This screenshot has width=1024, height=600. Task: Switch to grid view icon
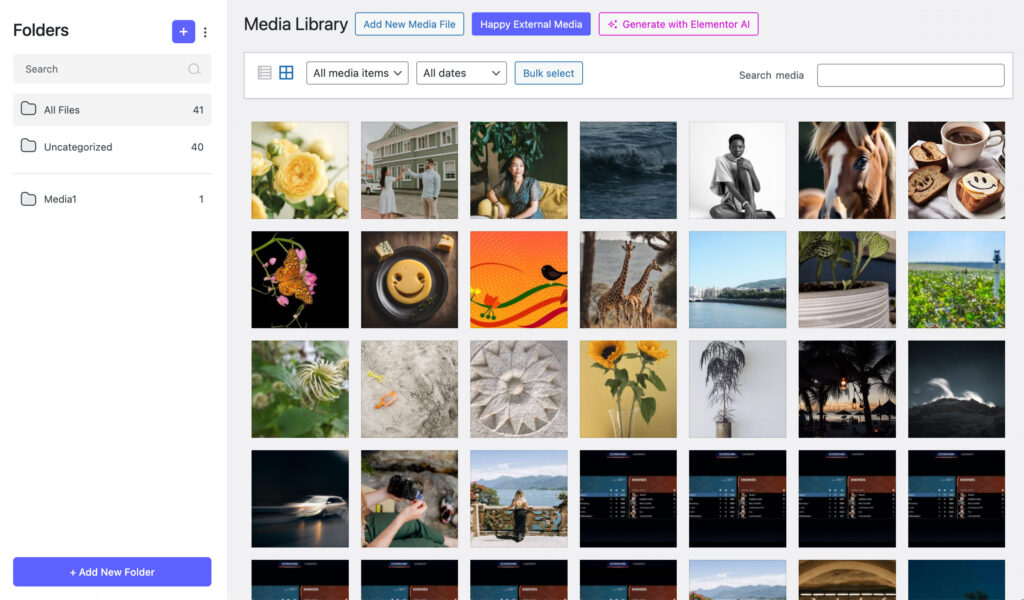[x=286, y=72]
